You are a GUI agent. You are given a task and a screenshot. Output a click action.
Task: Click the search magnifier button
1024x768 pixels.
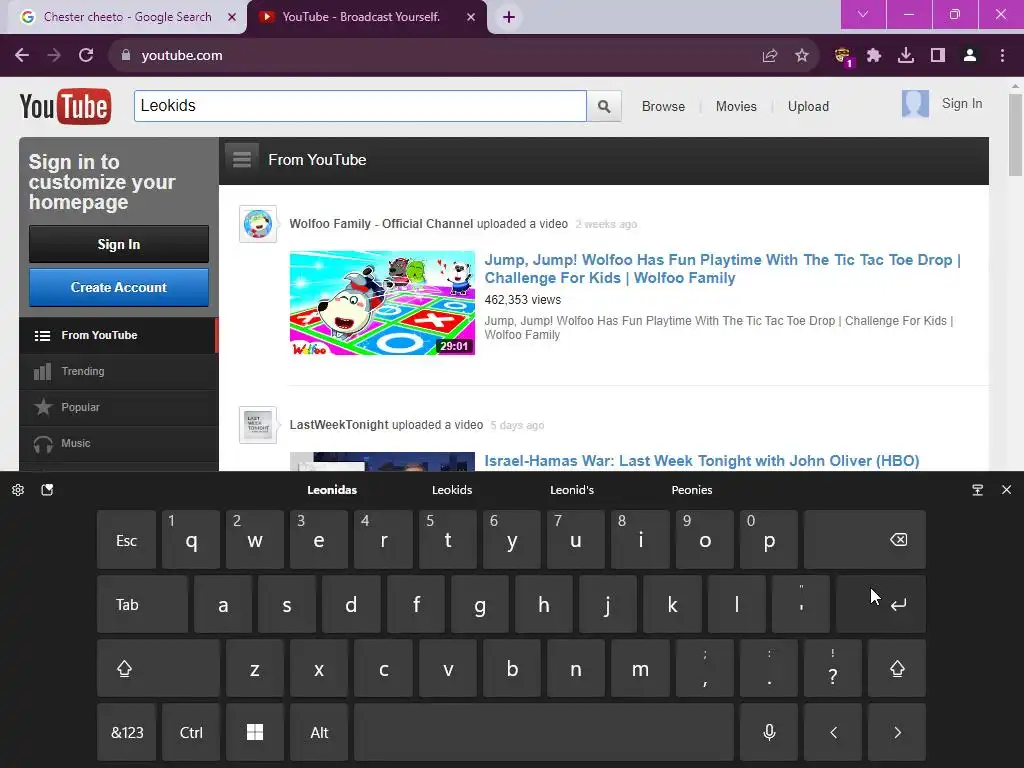tap(604, 106)
